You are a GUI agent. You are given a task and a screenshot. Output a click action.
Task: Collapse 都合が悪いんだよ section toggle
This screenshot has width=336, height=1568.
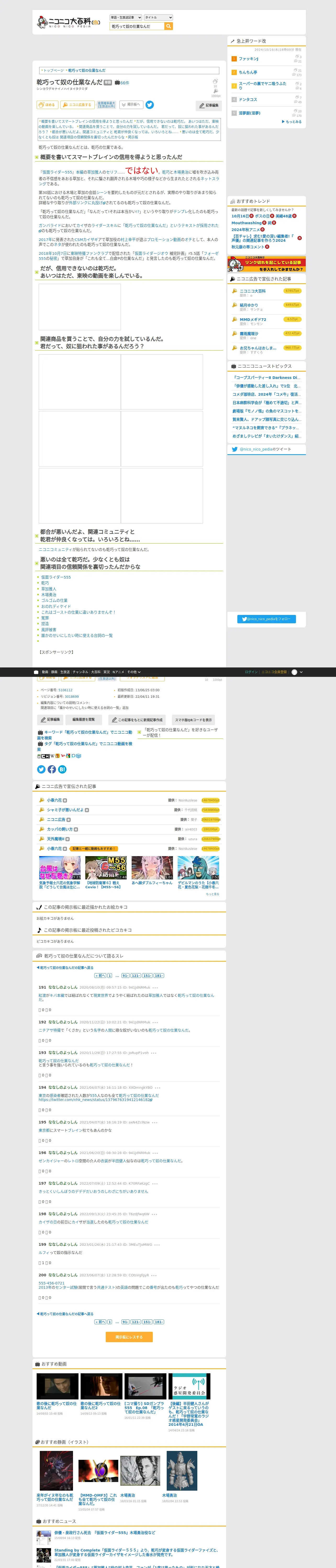pos(37,536)
